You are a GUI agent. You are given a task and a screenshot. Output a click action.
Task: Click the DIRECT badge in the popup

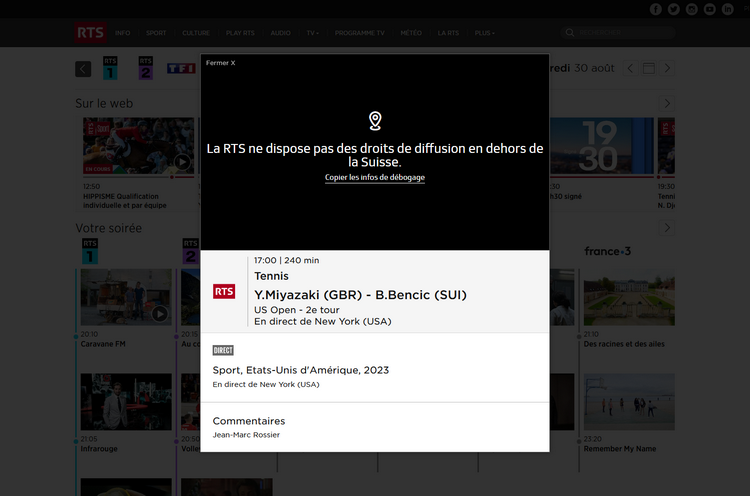[223, 351]
